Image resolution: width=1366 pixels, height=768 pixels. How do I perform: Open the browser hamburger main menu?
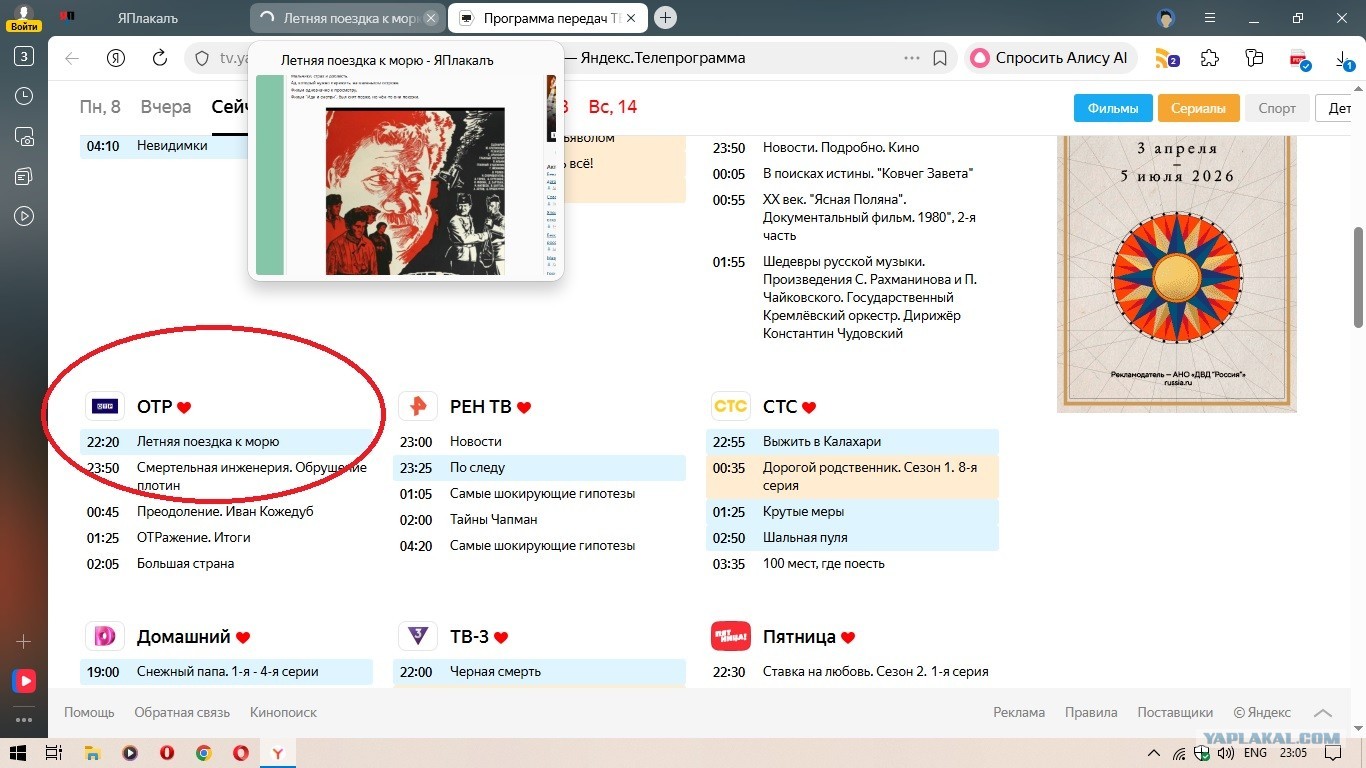tap(1210, 18)
